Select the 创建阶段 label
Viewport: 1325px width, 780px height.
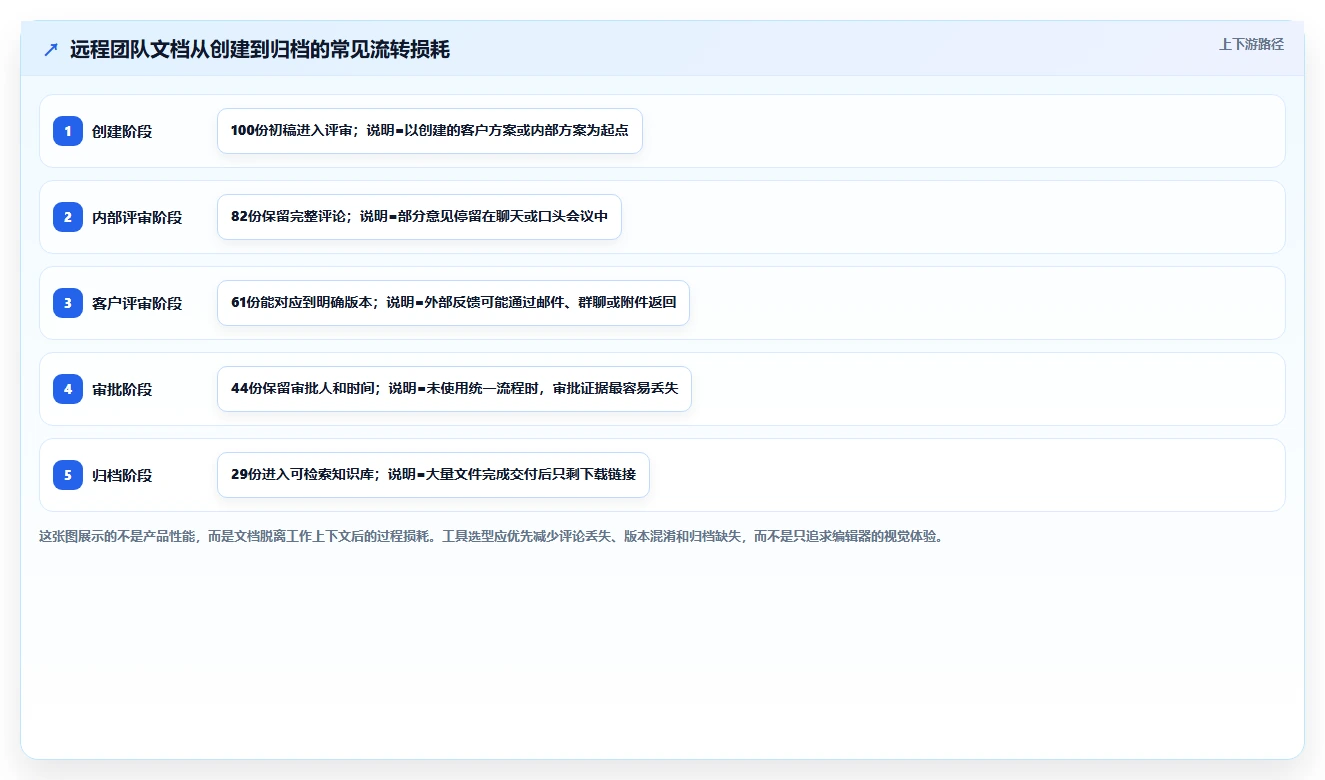coord(122,131)
